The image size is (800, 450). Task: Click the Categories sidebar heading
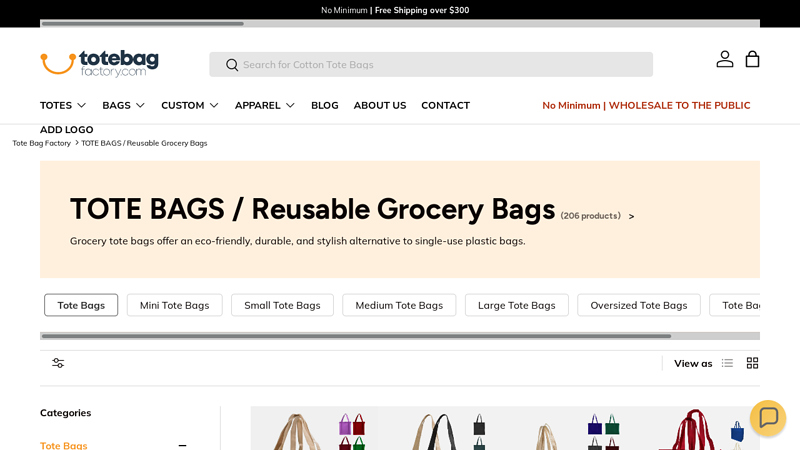66,413
